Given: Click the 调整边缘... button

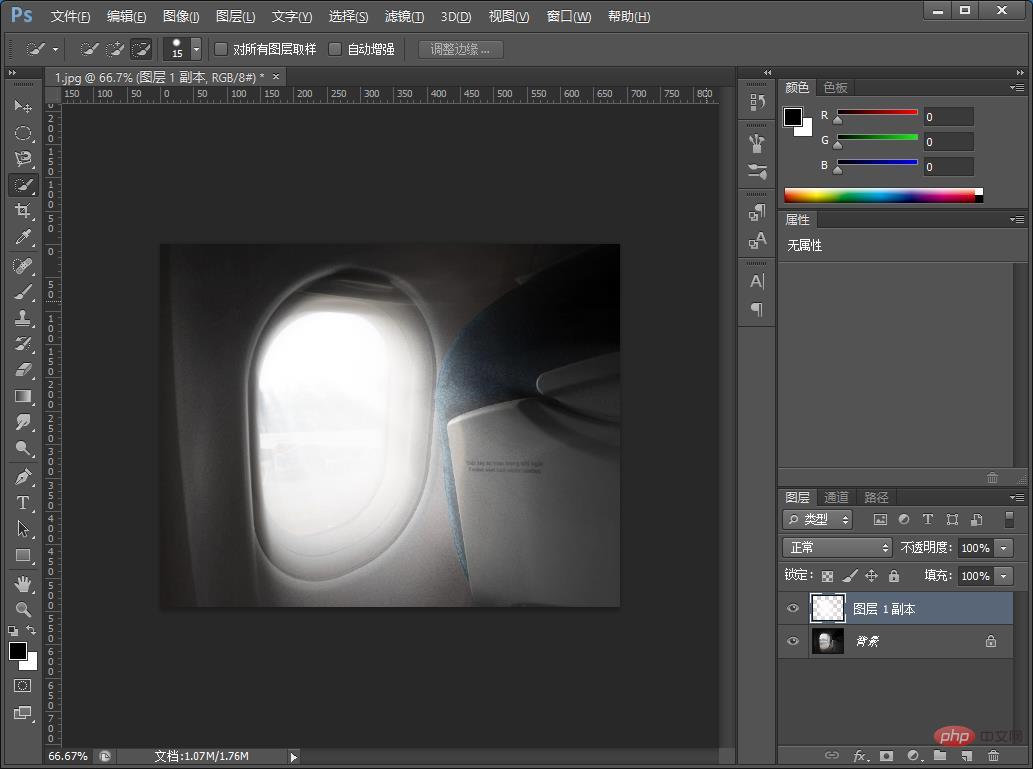Looking at the screenshot, I should [x=461, y=49].
